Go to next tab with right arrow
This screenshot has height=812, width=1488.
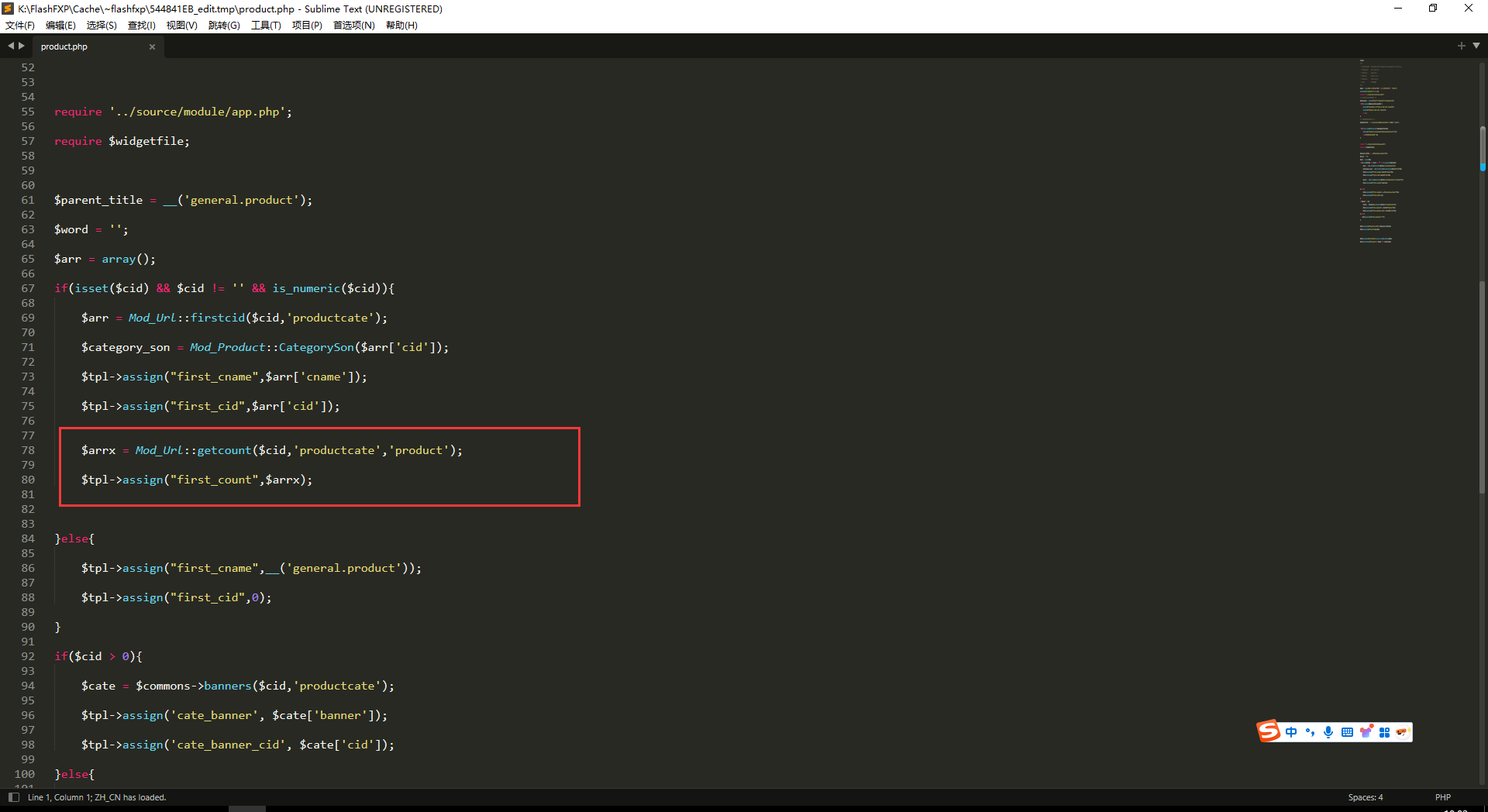pyautogui.click(x=22, y=46)
